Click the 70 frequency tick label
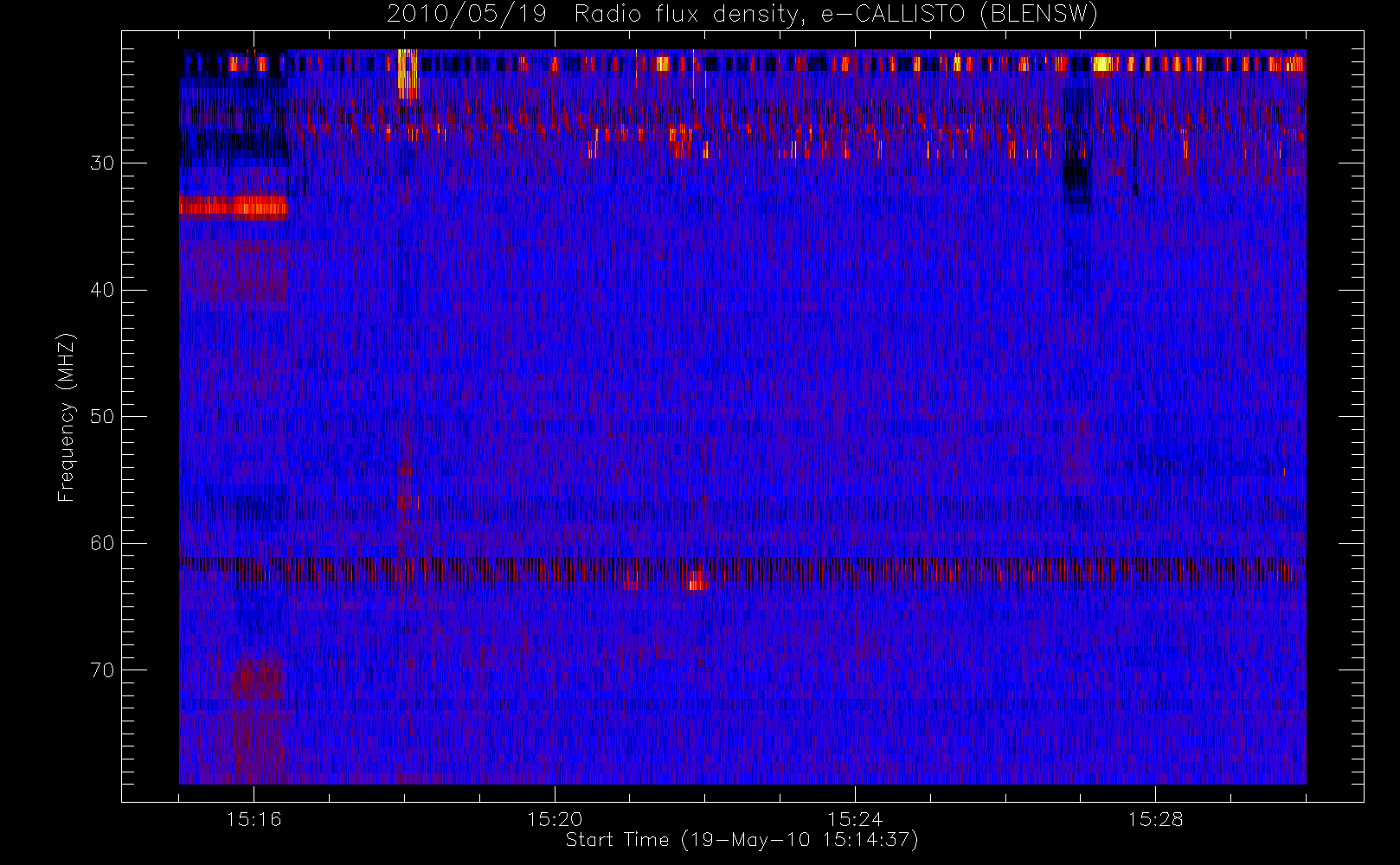The width and height of the screenshot is (1400, 865). coord(102,670)
